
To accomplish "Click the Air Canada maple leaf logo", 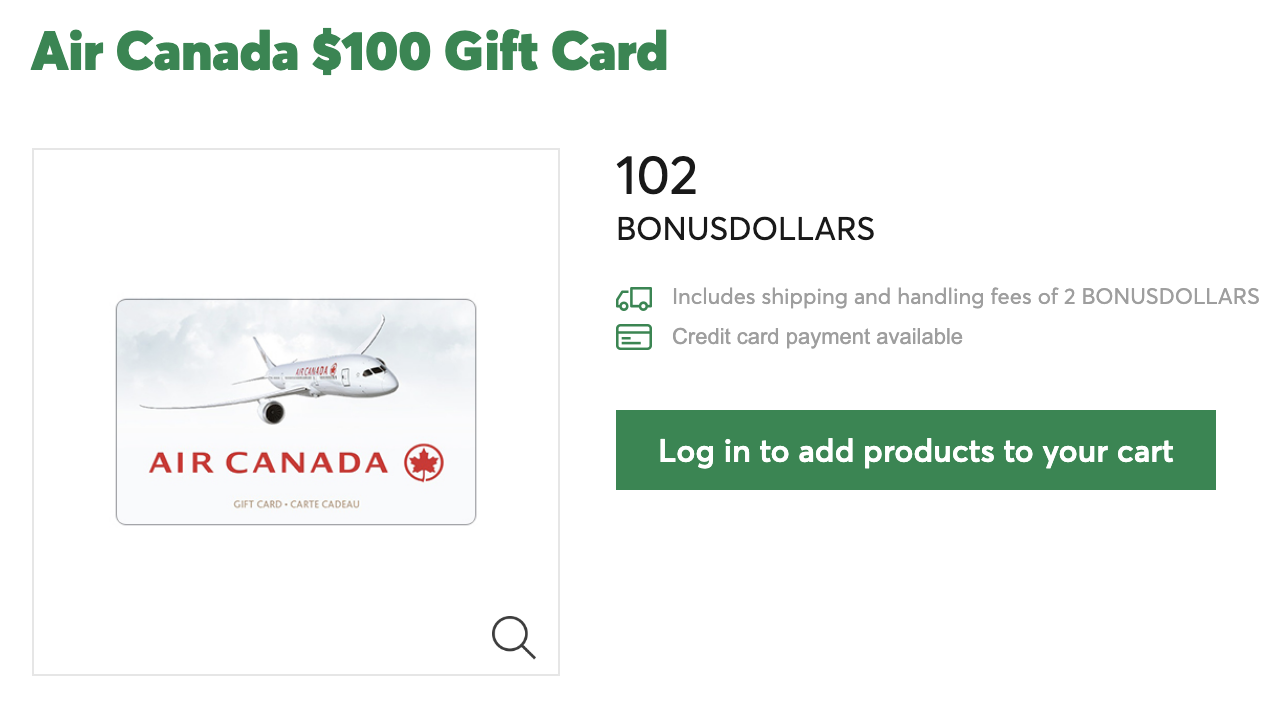I will (x=424, y=463).
